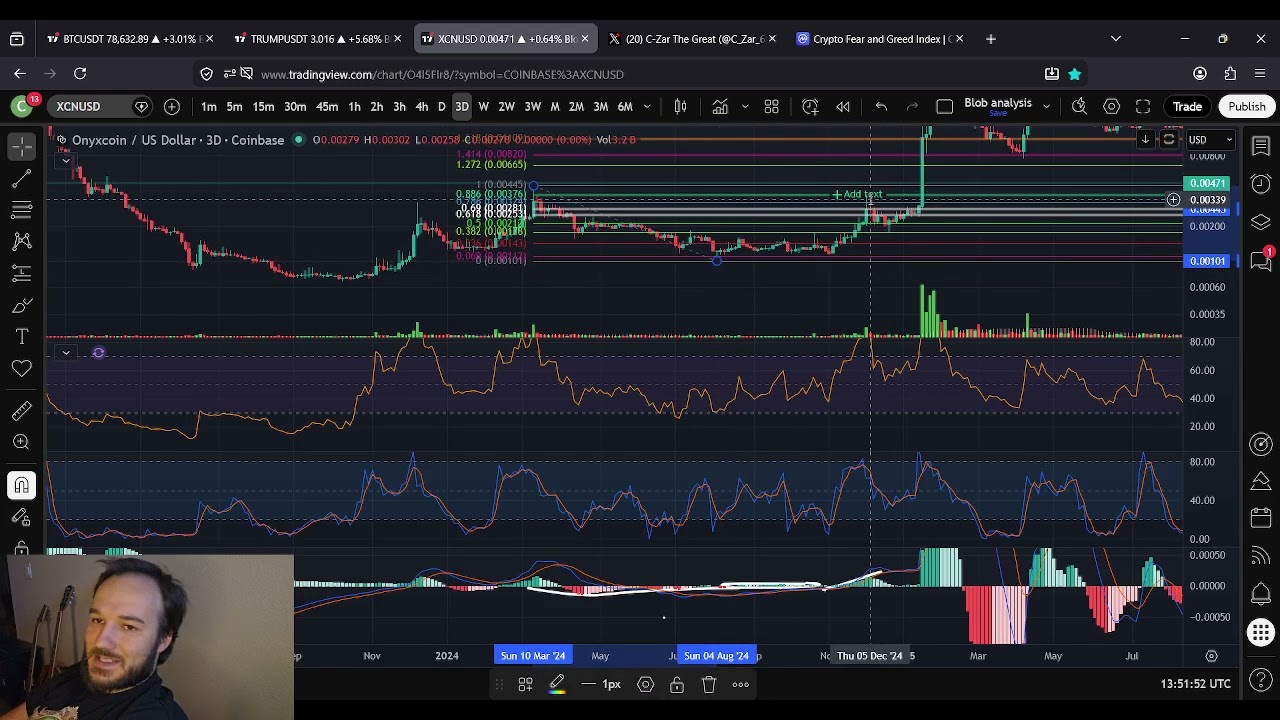Screen dimensions: 1280x720
Task: Expand the timeframe list dropdown
Action: pos(647,107)
